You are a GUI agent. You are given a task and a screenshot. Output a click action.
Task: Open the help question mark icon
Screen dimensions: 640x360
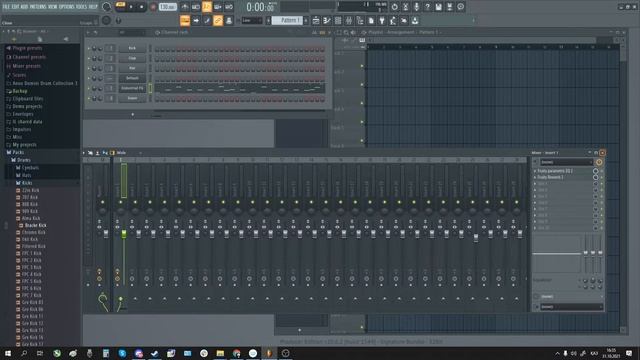pyautogui.click(x=427, y=7)
